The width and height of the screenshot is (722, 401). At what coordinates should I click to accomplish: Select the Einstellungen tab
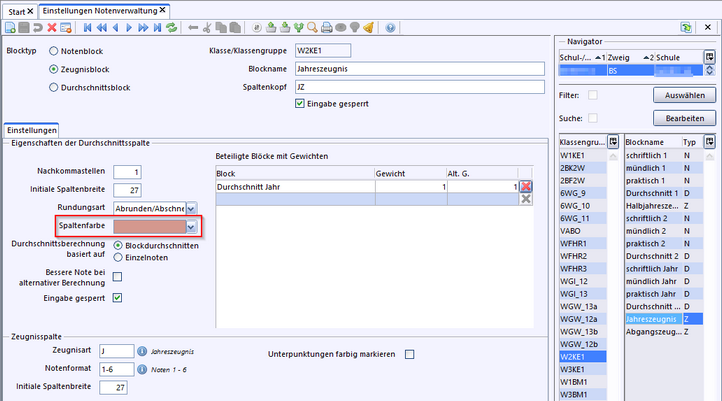coord(31,130)
